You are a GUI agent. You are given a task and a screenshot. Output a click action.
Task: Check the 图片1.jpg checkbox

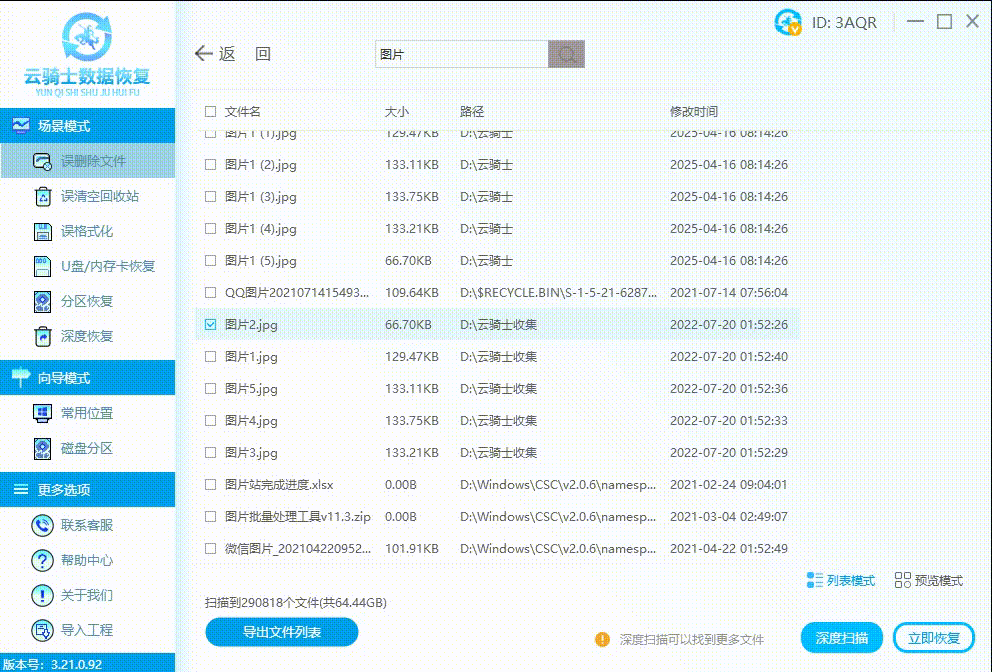point(211,357)
